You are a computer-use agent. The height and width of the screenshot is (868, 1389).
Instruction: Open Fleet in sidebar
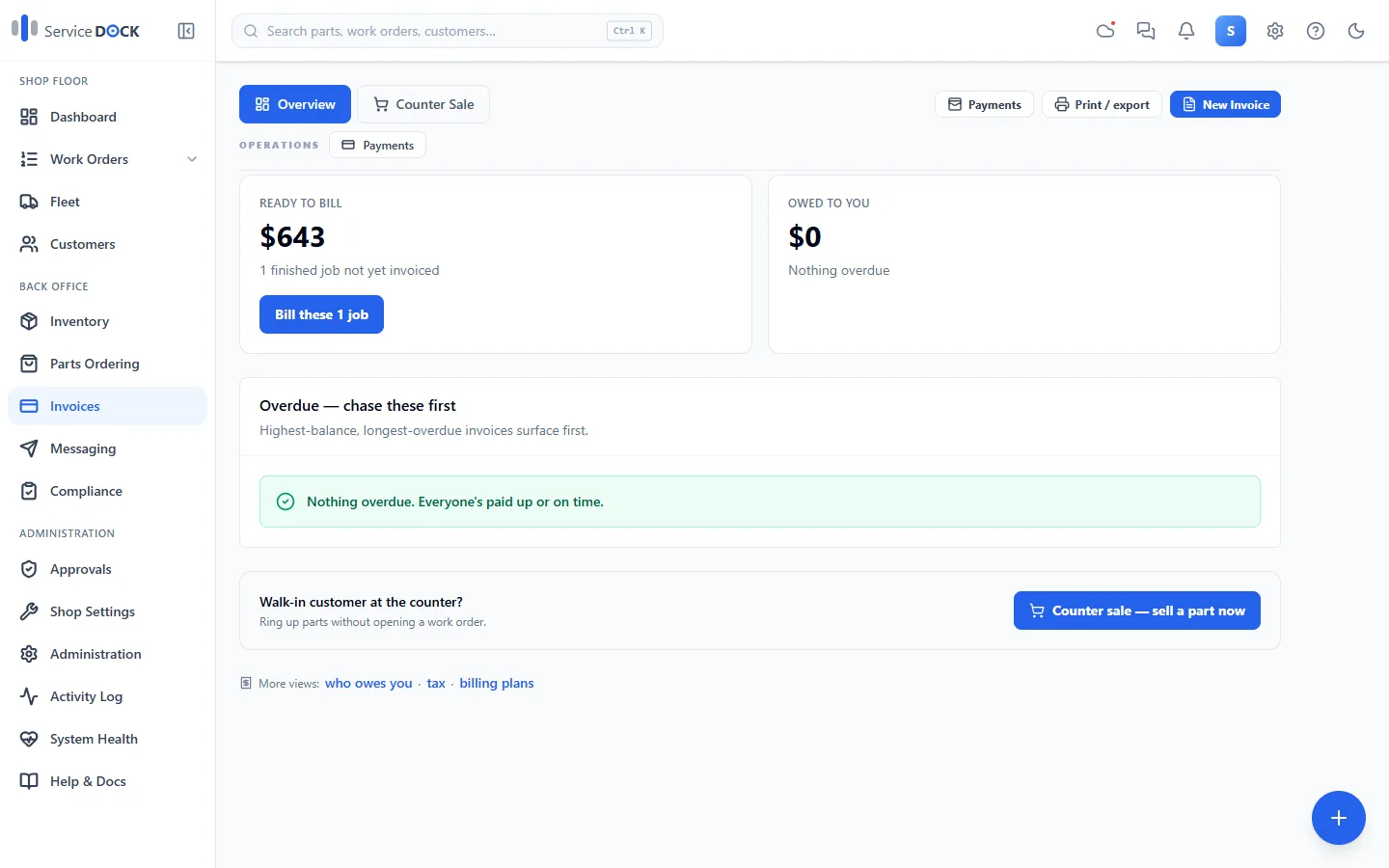tap(108, 202)
